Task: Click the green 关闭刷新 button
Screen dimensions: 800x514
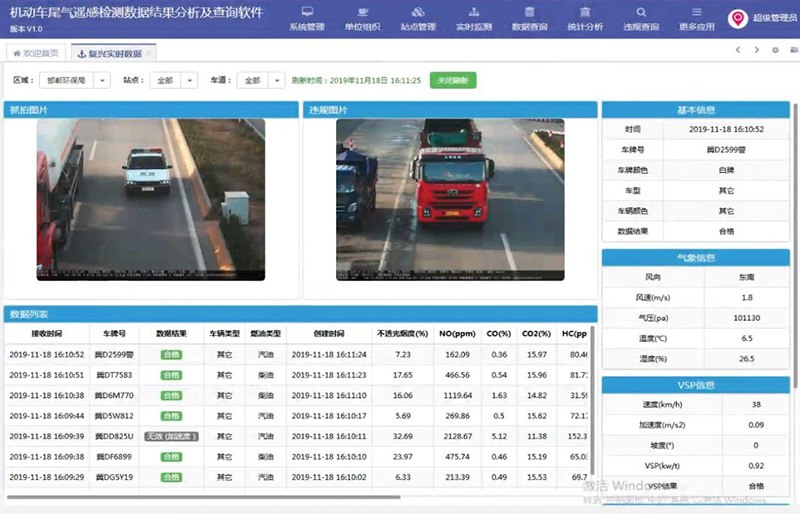Action: (453, 80)
